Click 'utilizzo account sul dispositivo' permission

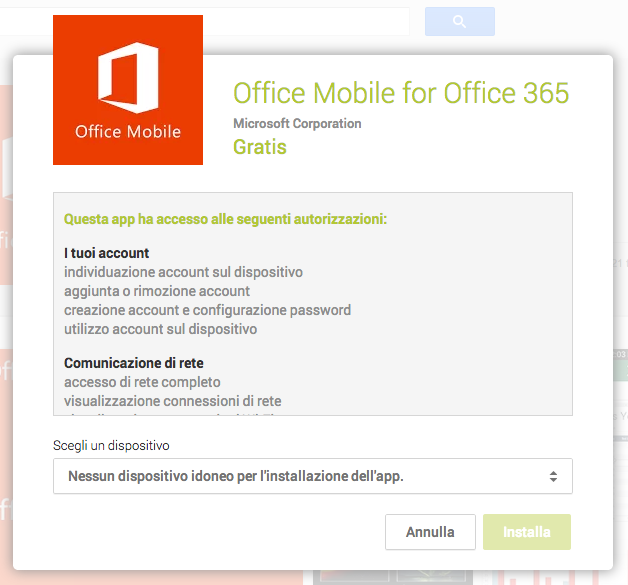(161, 329)
